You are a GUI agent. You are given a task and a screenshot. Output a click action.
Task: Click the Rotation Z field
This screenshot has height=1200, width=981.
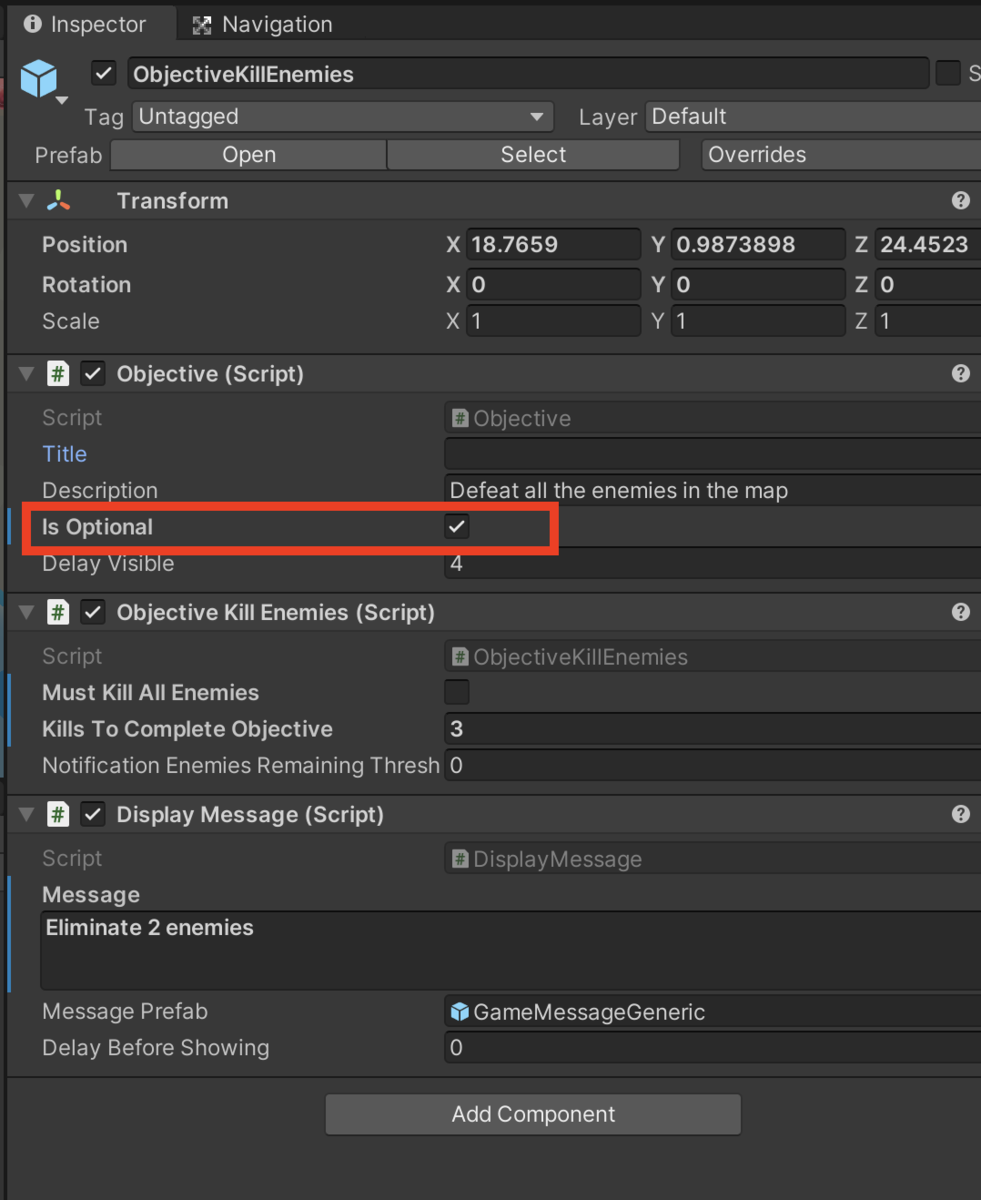point(928,285)
